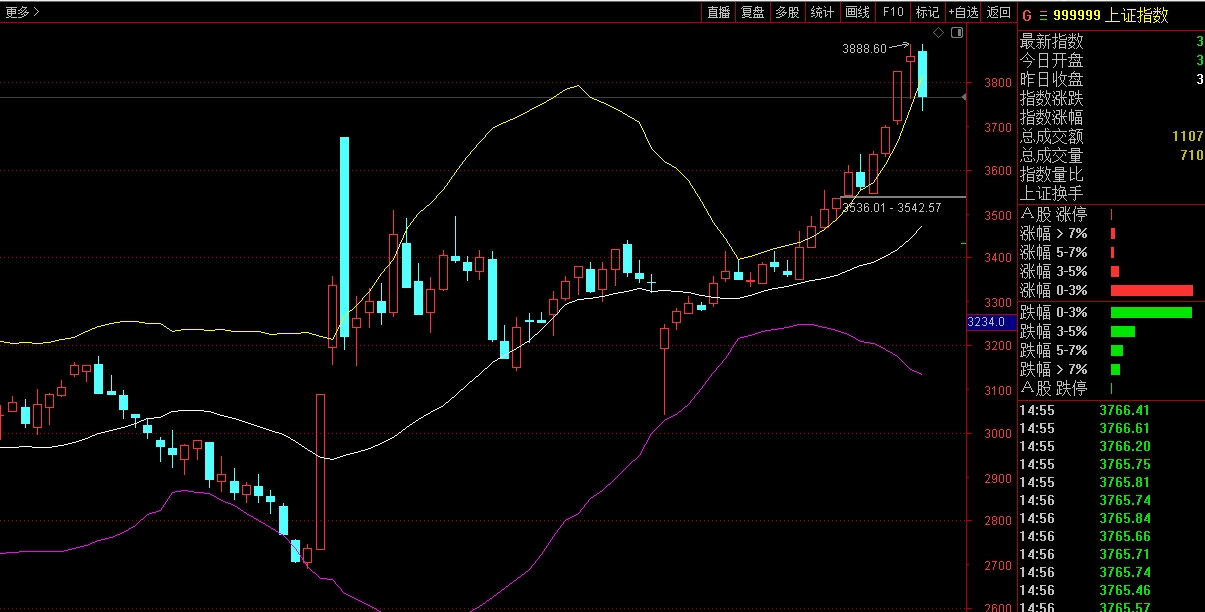Select the tick row with value 3765.75
The width and height of the screenshot is (1205, 612).
1111,464
